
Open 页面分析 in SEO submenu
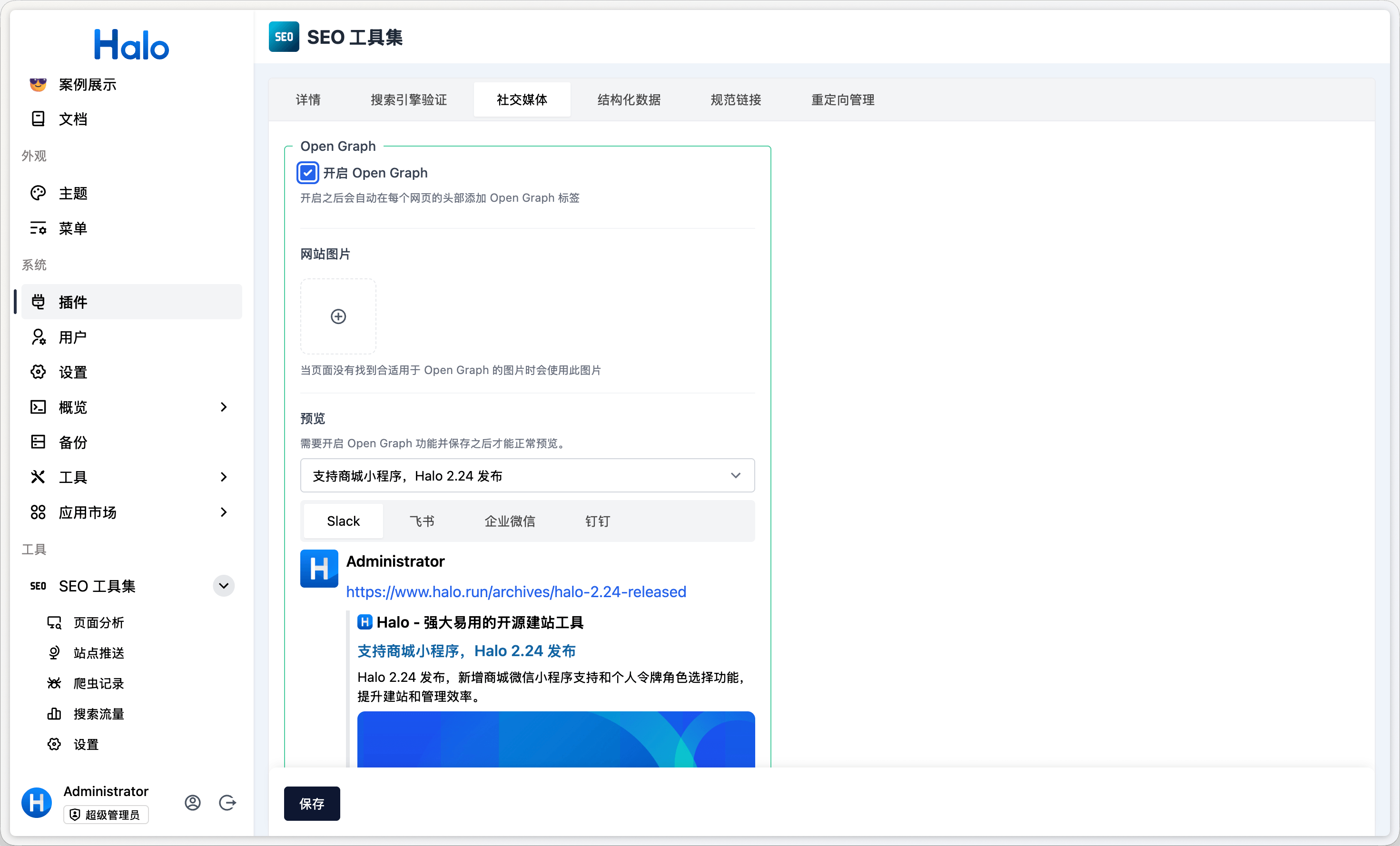pyautogui.click(x=99, y=623)
